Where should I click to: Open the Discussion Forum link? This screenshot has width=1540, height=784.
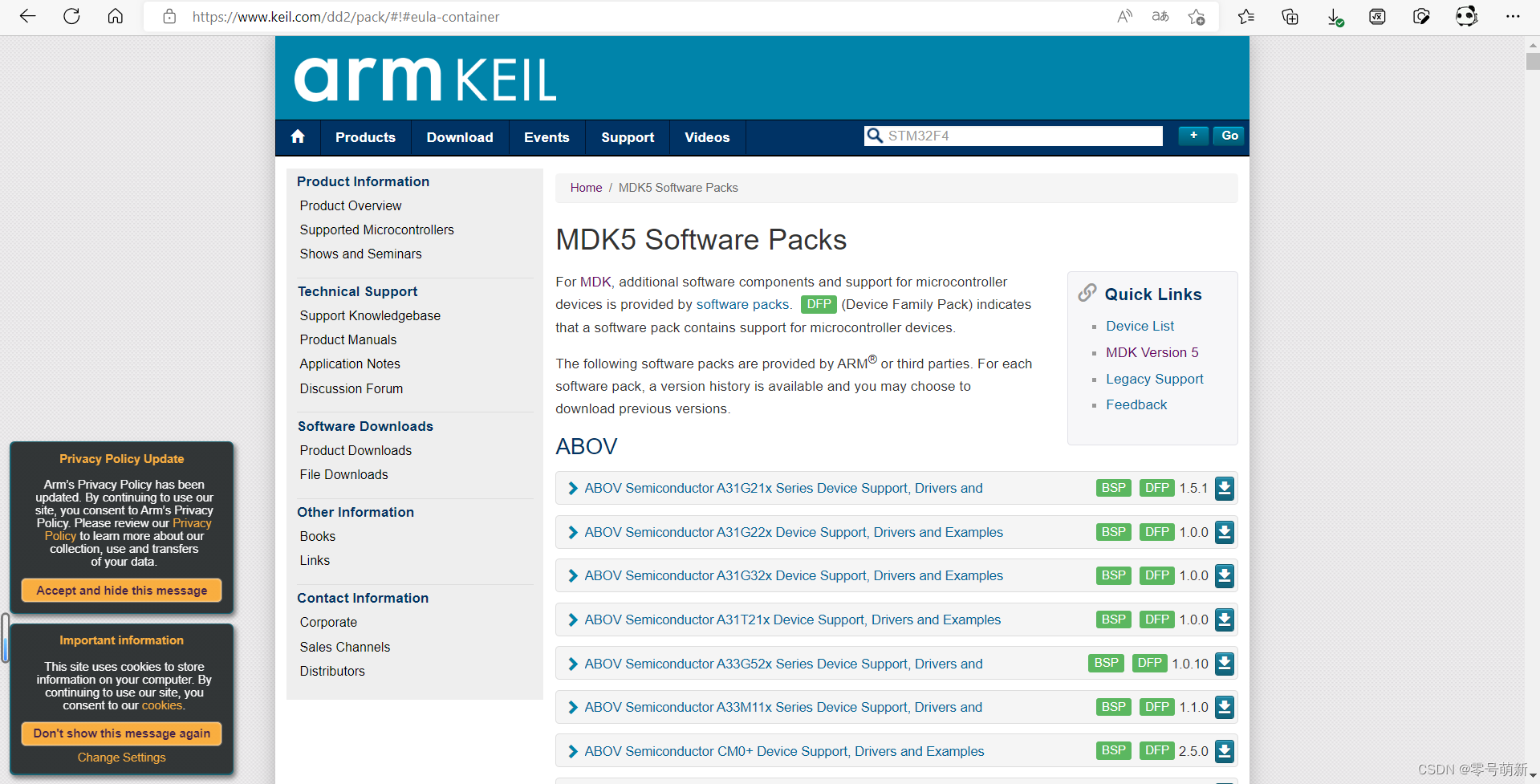point(351,388)
